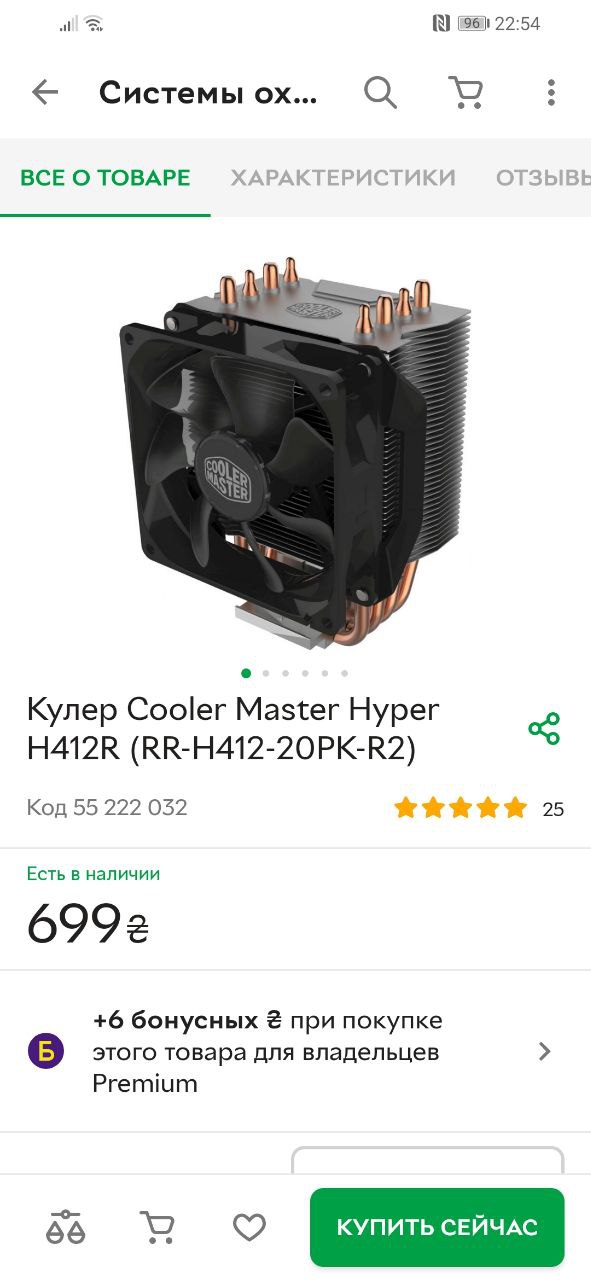Switch to ХАРАКТЕРИСТИКИ tab

point(343,178)
